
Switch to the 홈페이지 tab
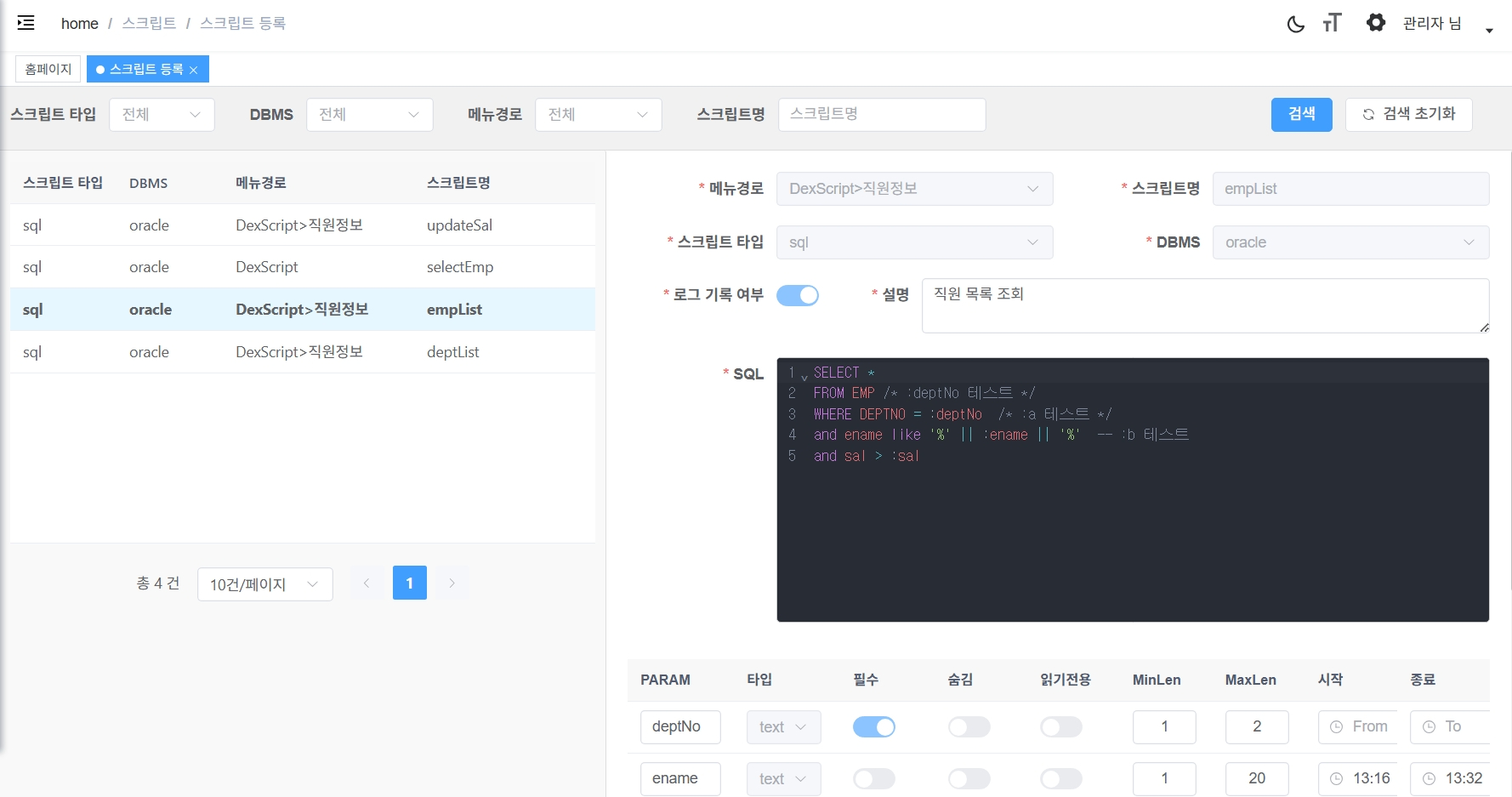pyautogui.click(x=48, y=69)
